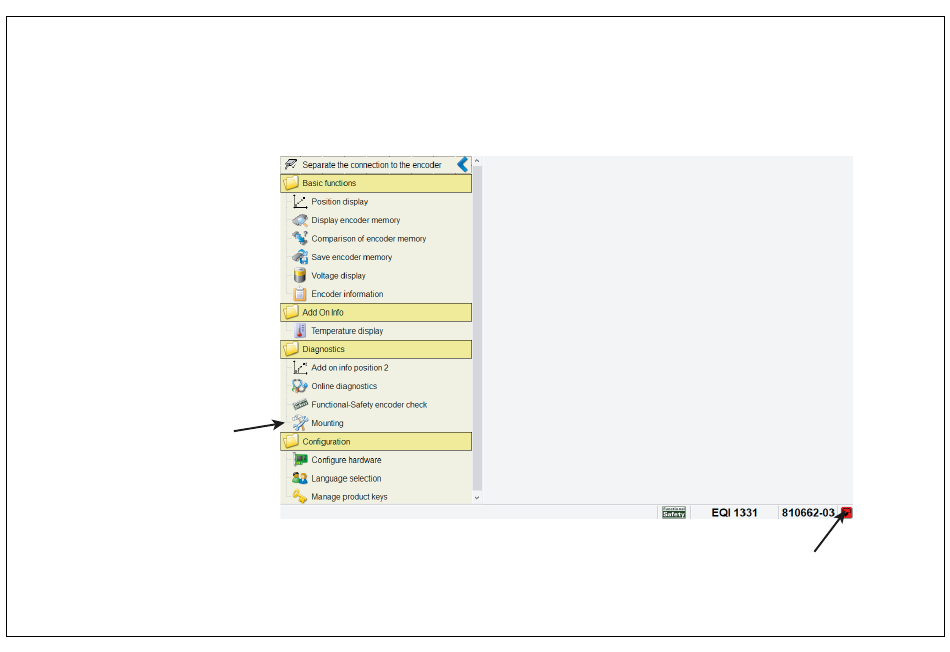Select the Mounting wrench icon

coord(299,423)
